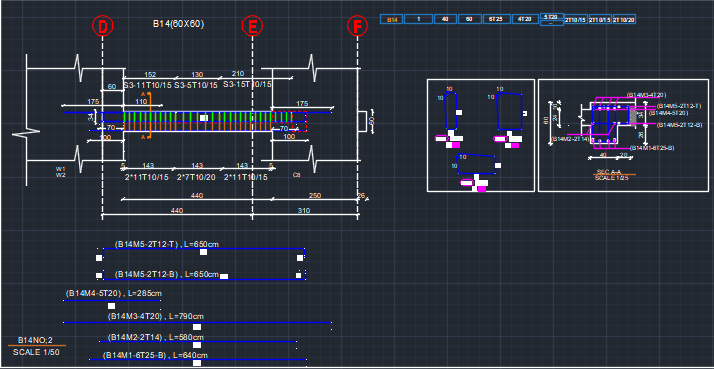Click the 2T10/20 cell in schedule table
Image resolution: width=714 pixels, height=369 pixels.
624,20
